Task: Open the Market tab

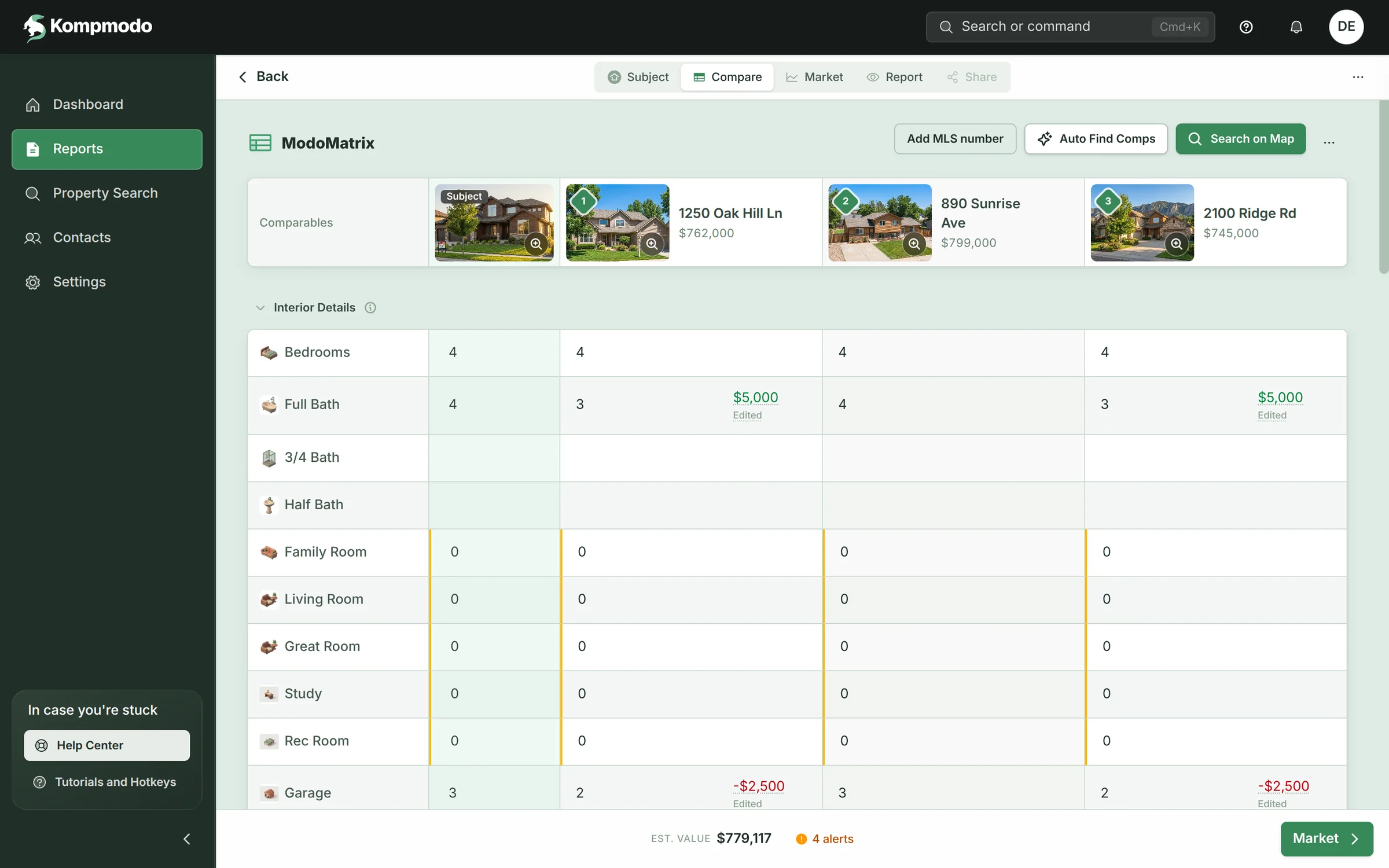Action: (814, 77)
